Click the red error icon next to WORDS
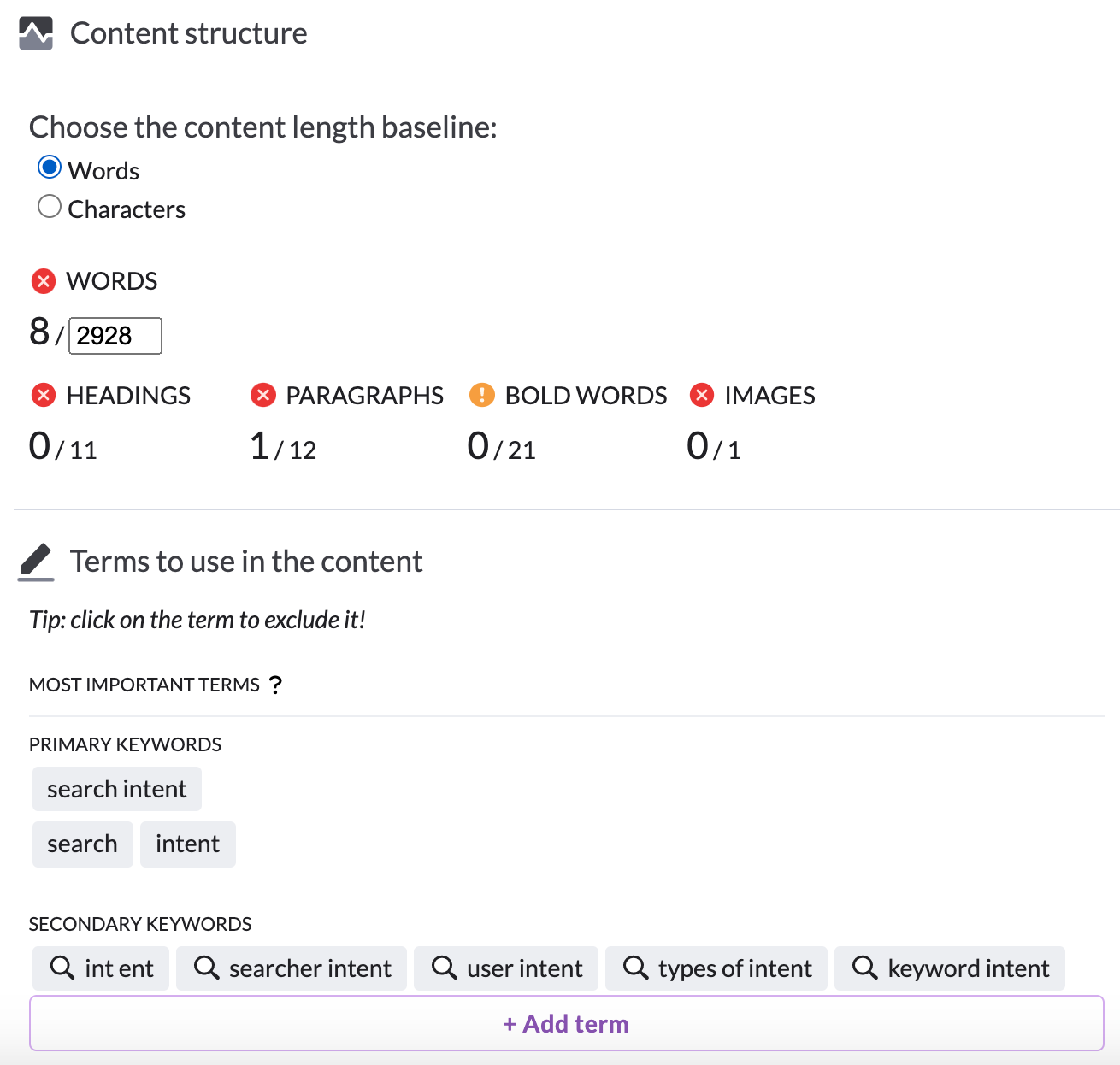This screenshot has width=1120, height=1065. 44,280
